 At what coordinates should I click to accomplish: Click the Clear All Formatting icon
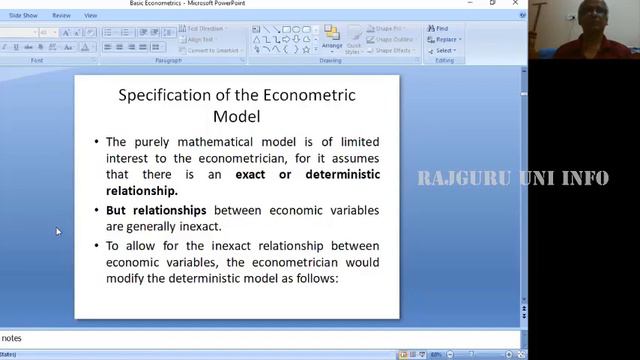(91, 33)
